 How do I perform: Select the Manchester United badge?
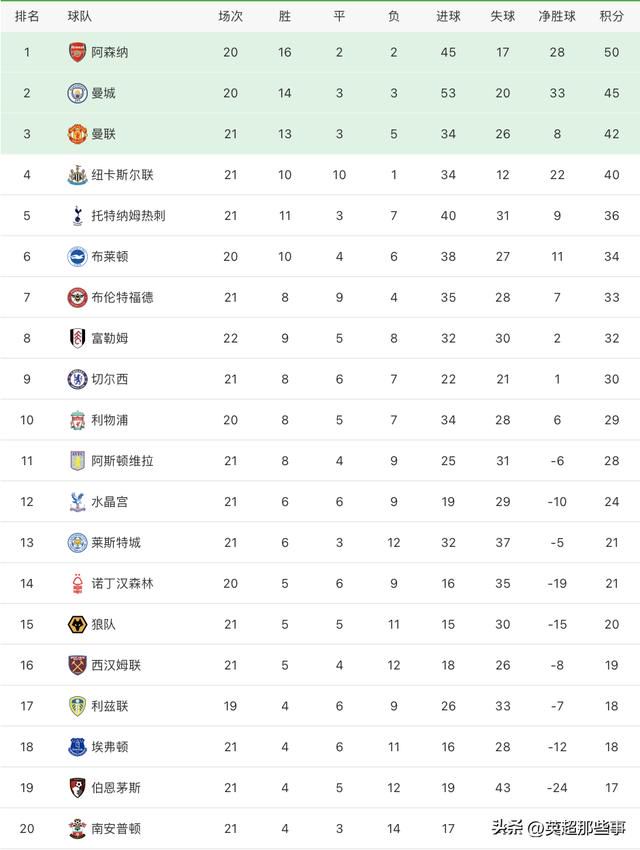(x=77, y=134)
